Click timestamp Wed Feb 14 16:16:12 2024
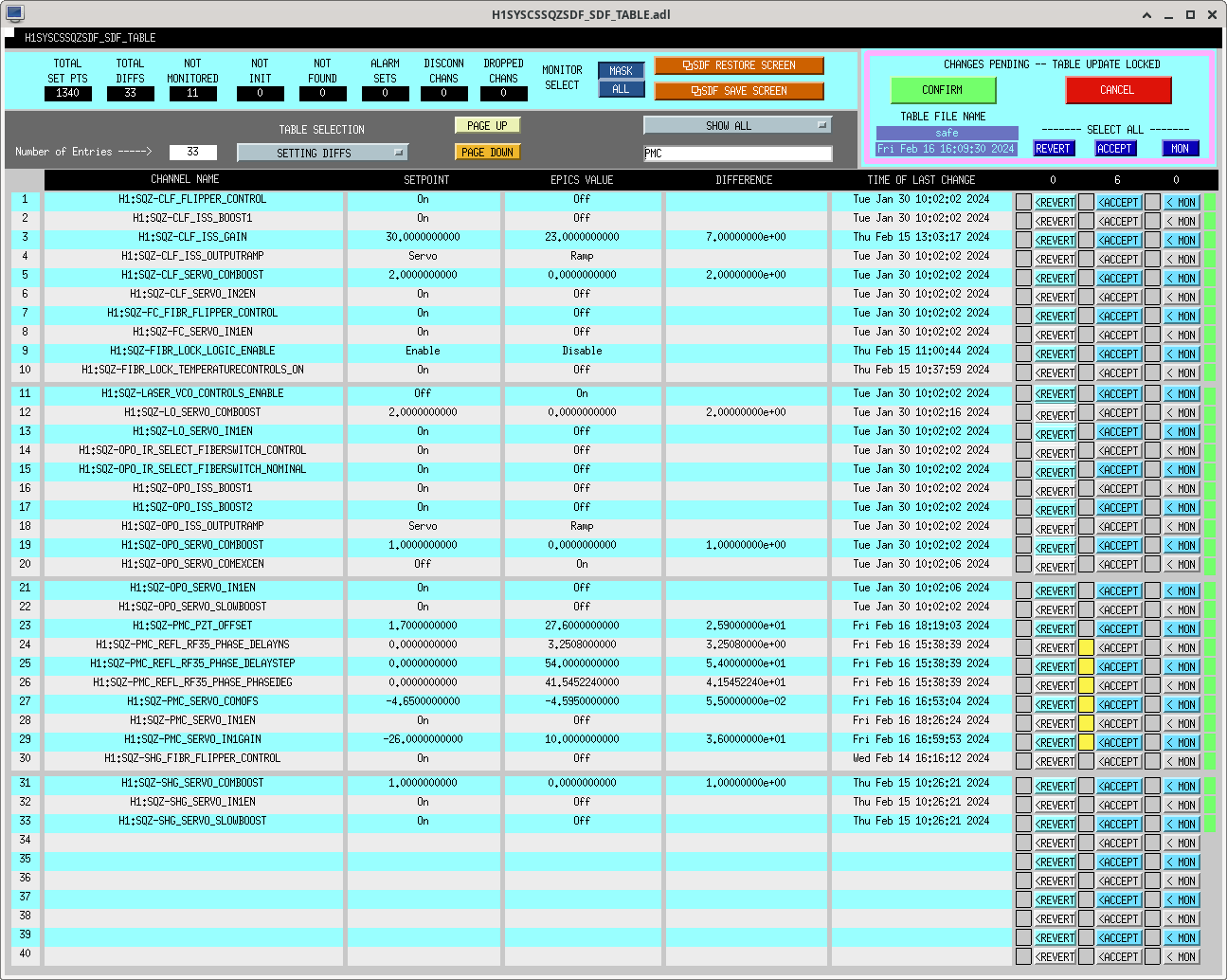This screenshot has width=1227, height=980. point(921,758)
